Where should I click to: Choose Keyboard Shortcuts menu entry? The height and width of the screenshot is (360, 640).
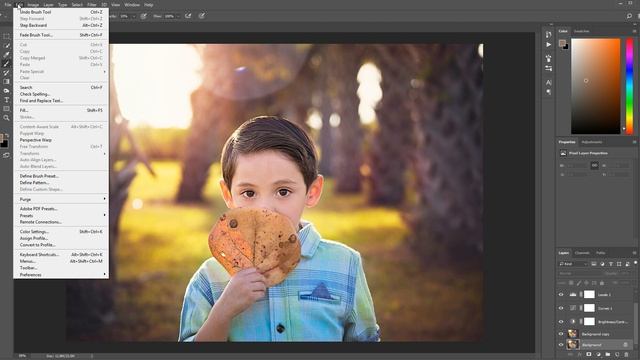pyautogui.click(x=61, y=255)
